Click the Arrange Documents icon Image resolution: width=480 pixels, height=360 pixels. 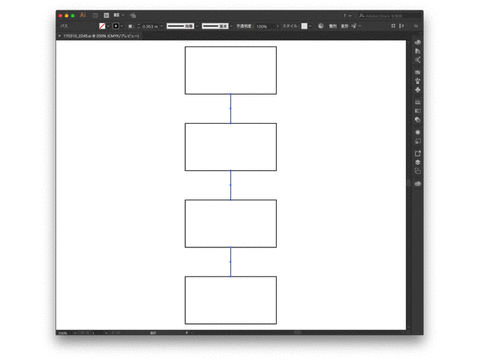116,15
